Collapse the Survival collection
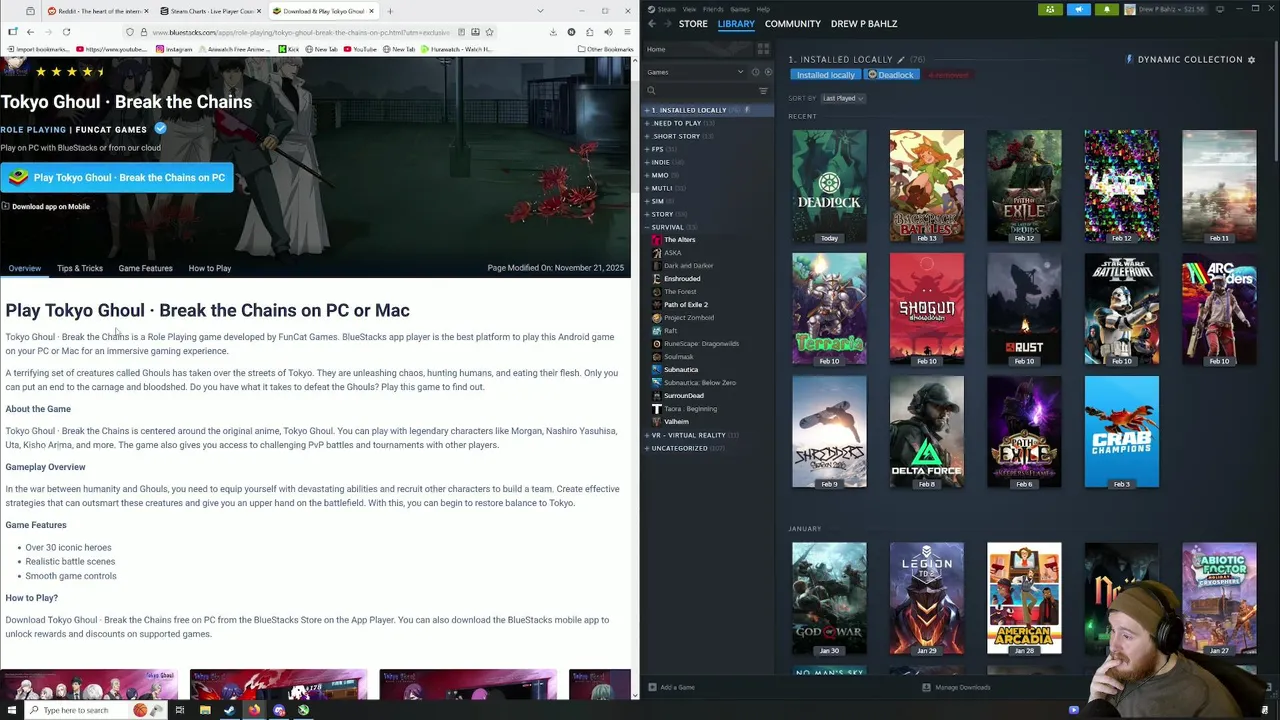Image resolution: width=1280 pixels, height=720 pixels. [647, 227]
